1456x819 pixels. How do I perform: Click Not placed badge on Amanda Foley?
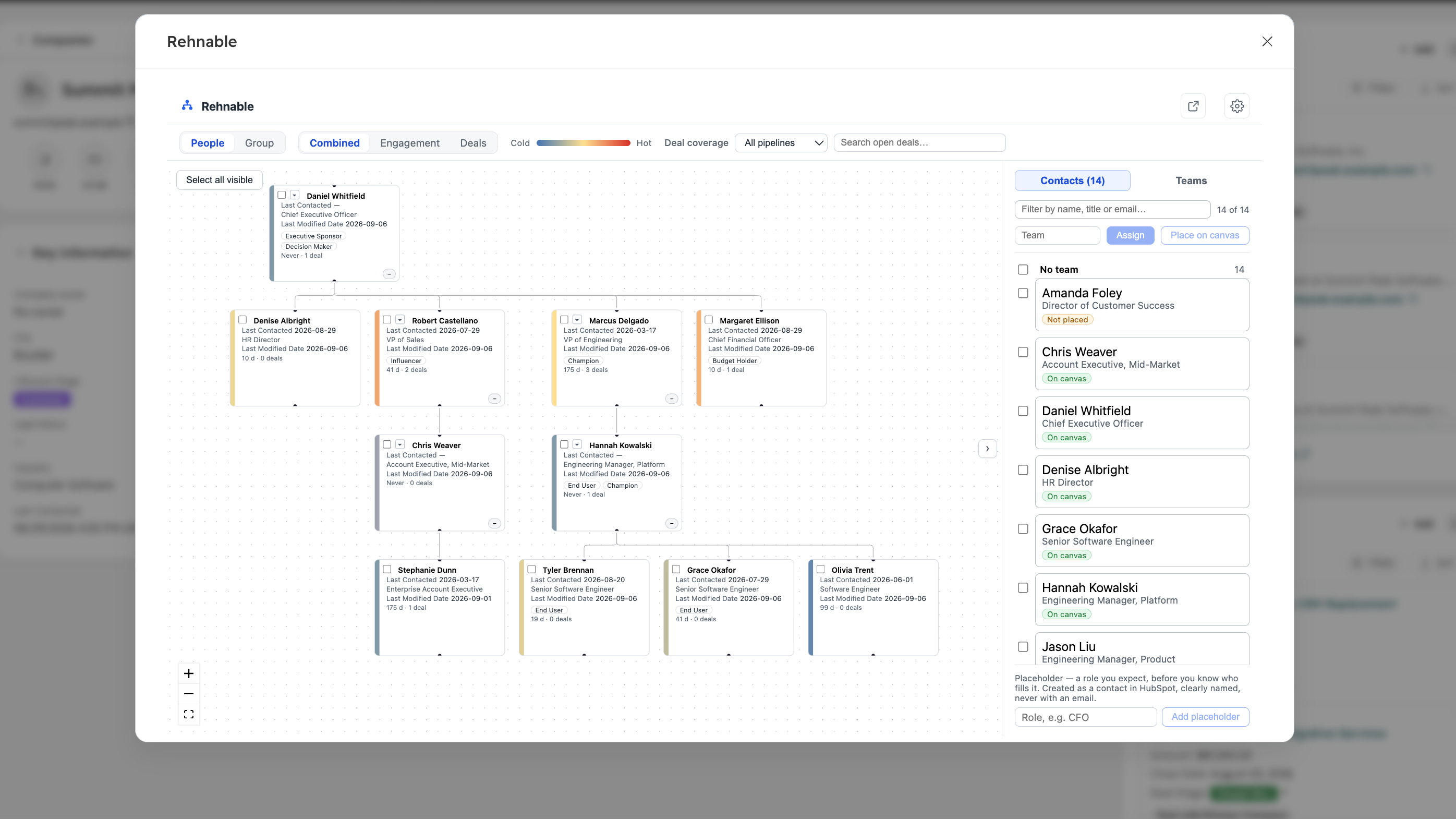tap(1067, 320)
